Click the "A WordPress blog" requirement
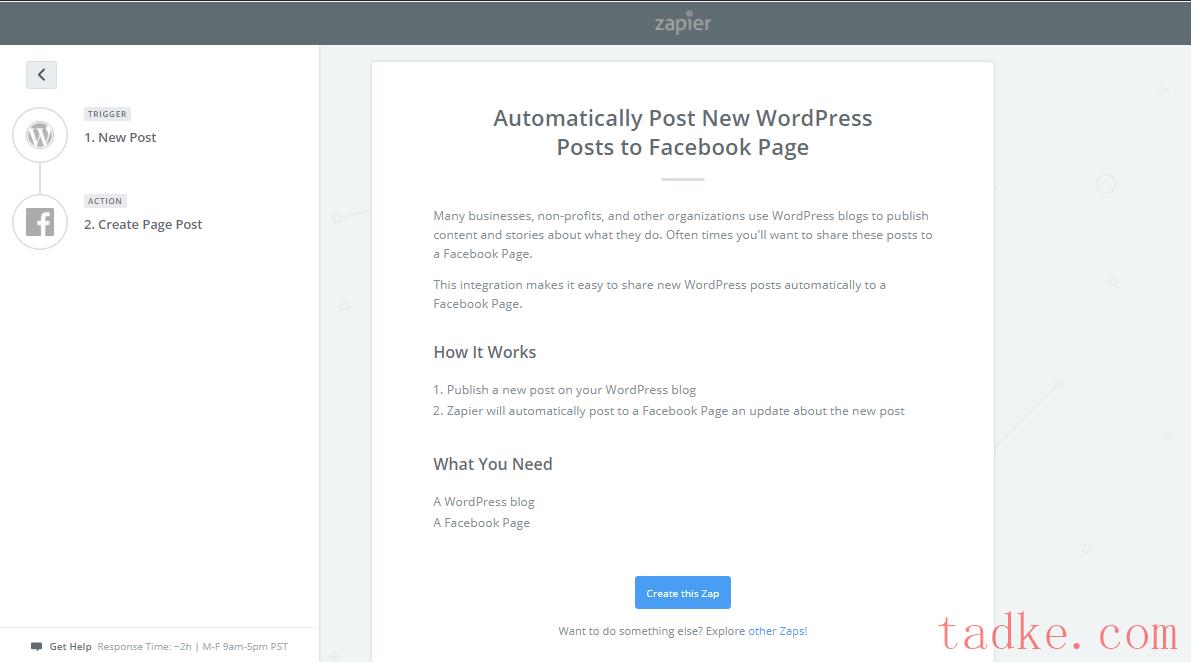Image resolution: width=1191 pixels, height=662 pixels. click(x=484, y=502)
